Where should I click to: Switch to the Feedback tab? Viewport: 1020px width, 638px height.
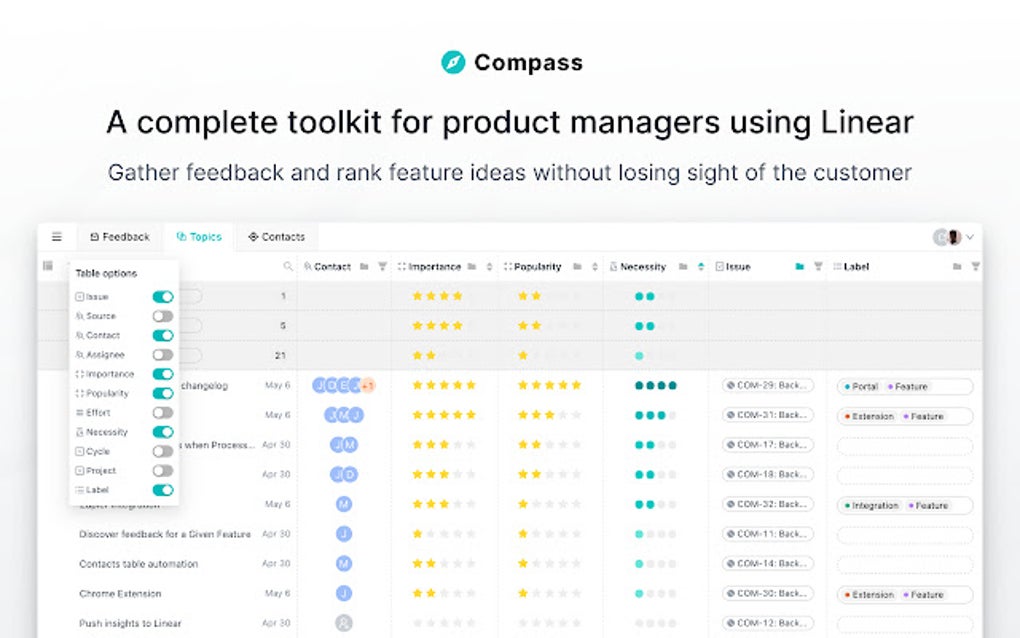119,237
